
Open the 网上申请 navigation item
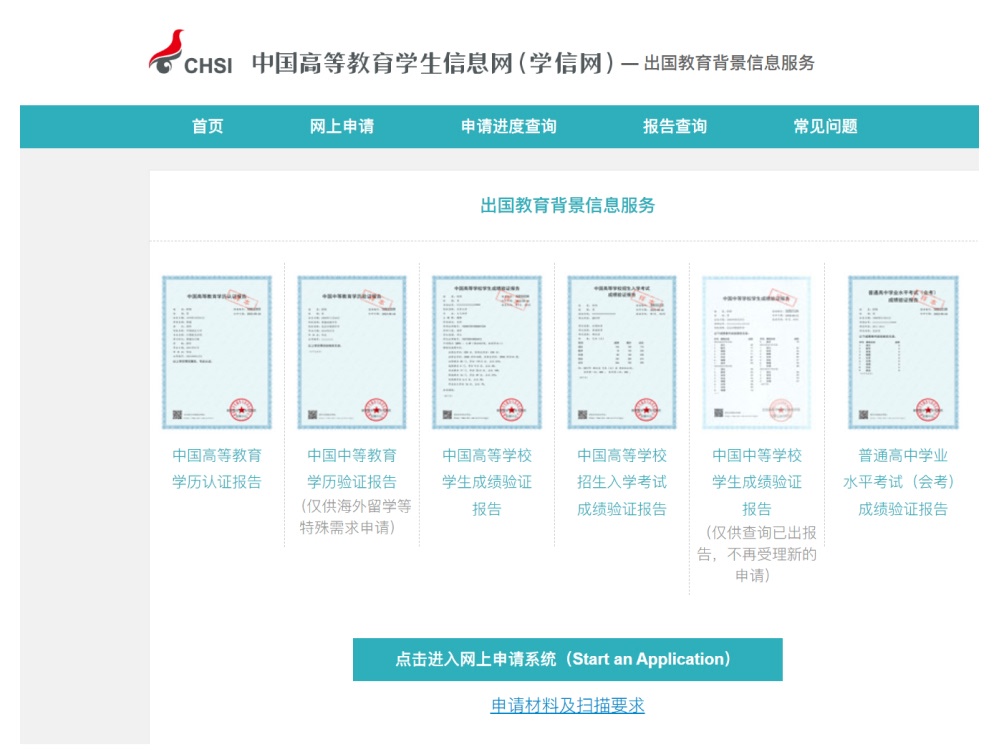click(342, 126)
